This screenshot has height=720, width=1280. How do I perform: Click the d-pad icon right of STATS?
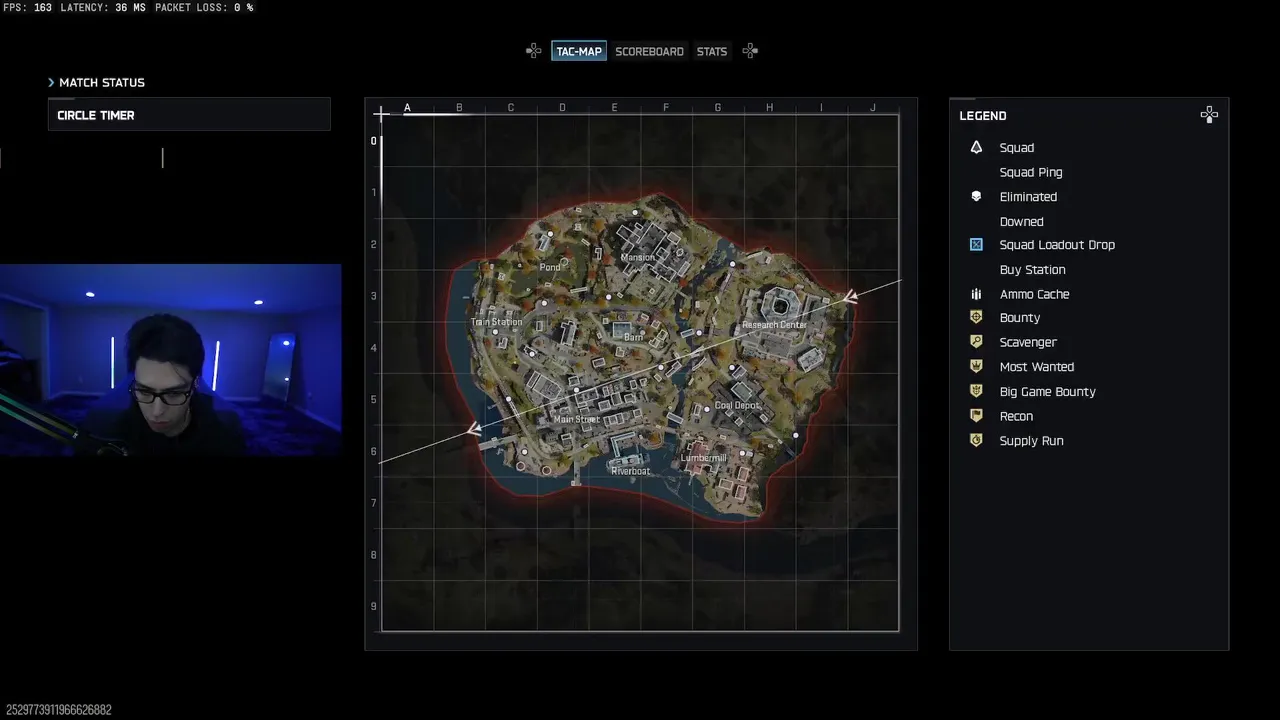click(750, 51)
